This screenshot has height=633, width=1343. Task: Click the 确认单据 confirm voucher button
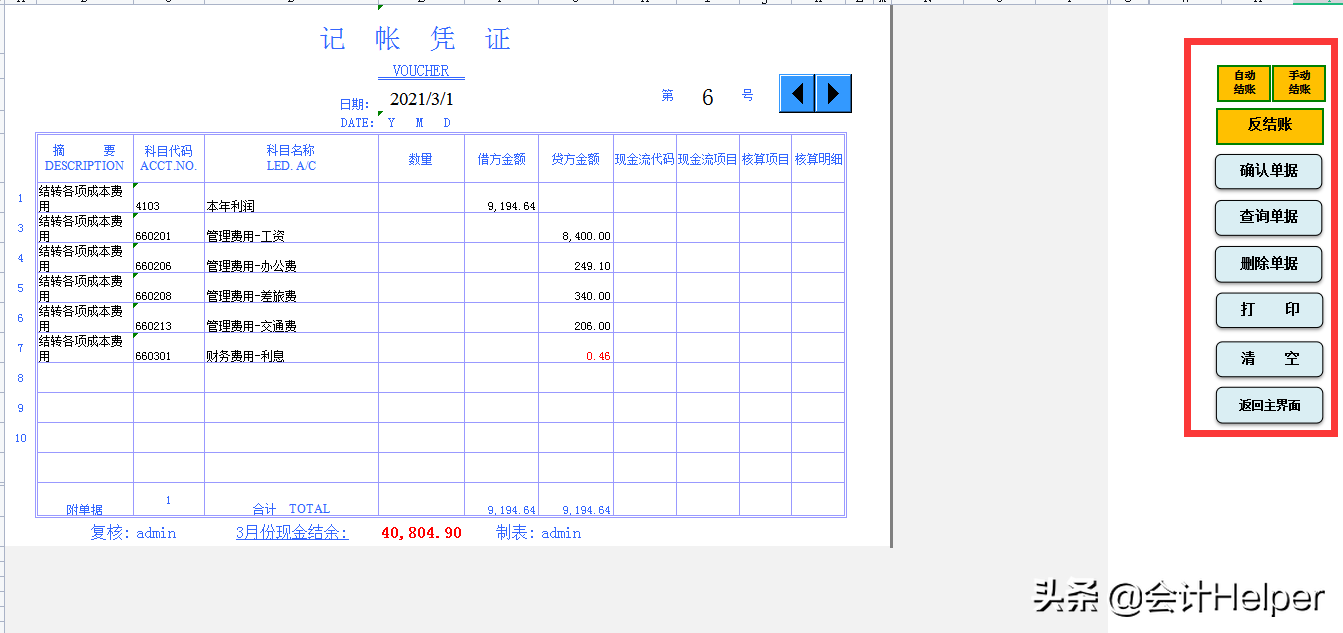coord(1268,171)
